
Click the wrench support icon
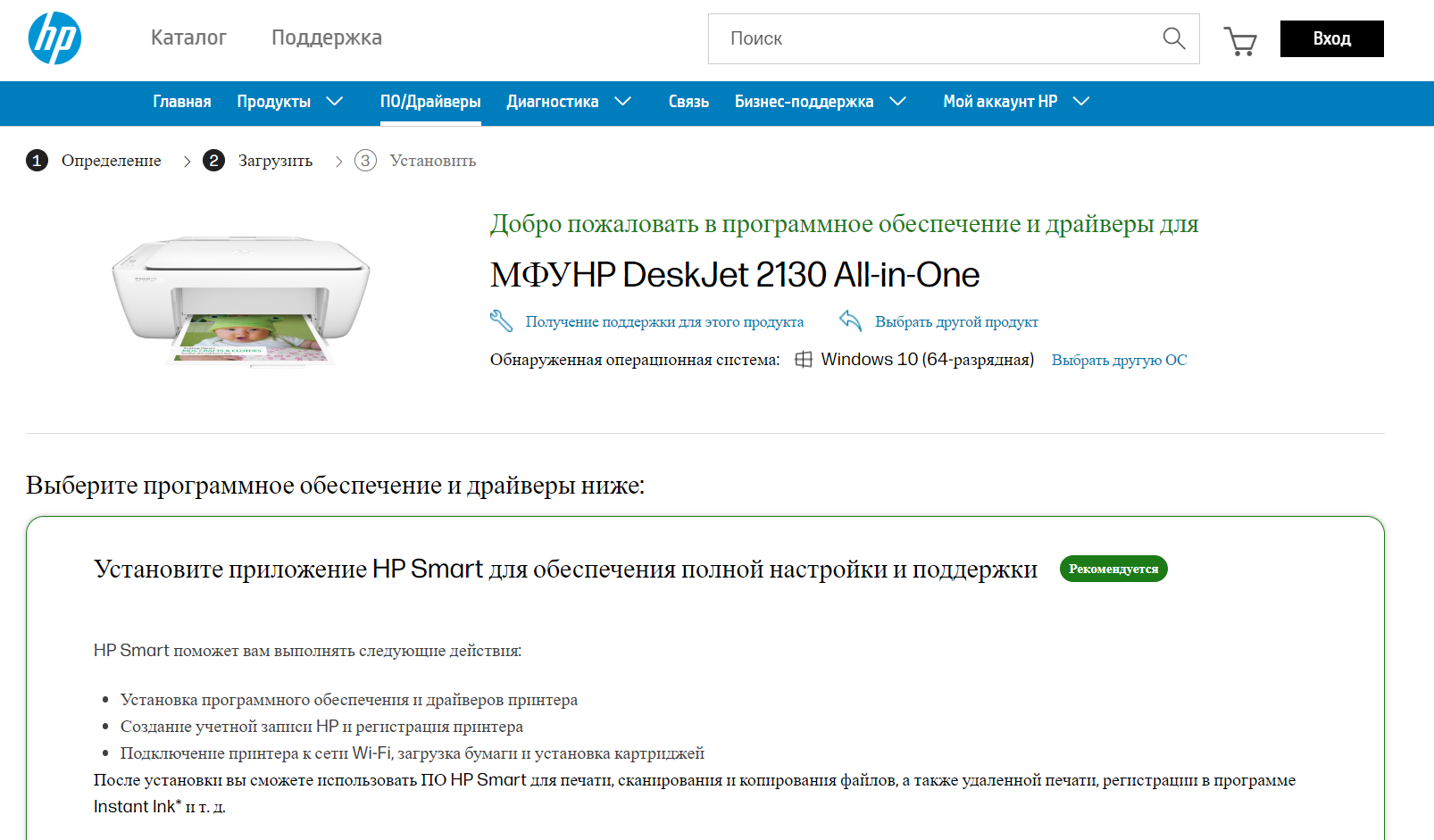tap(501, 320)
